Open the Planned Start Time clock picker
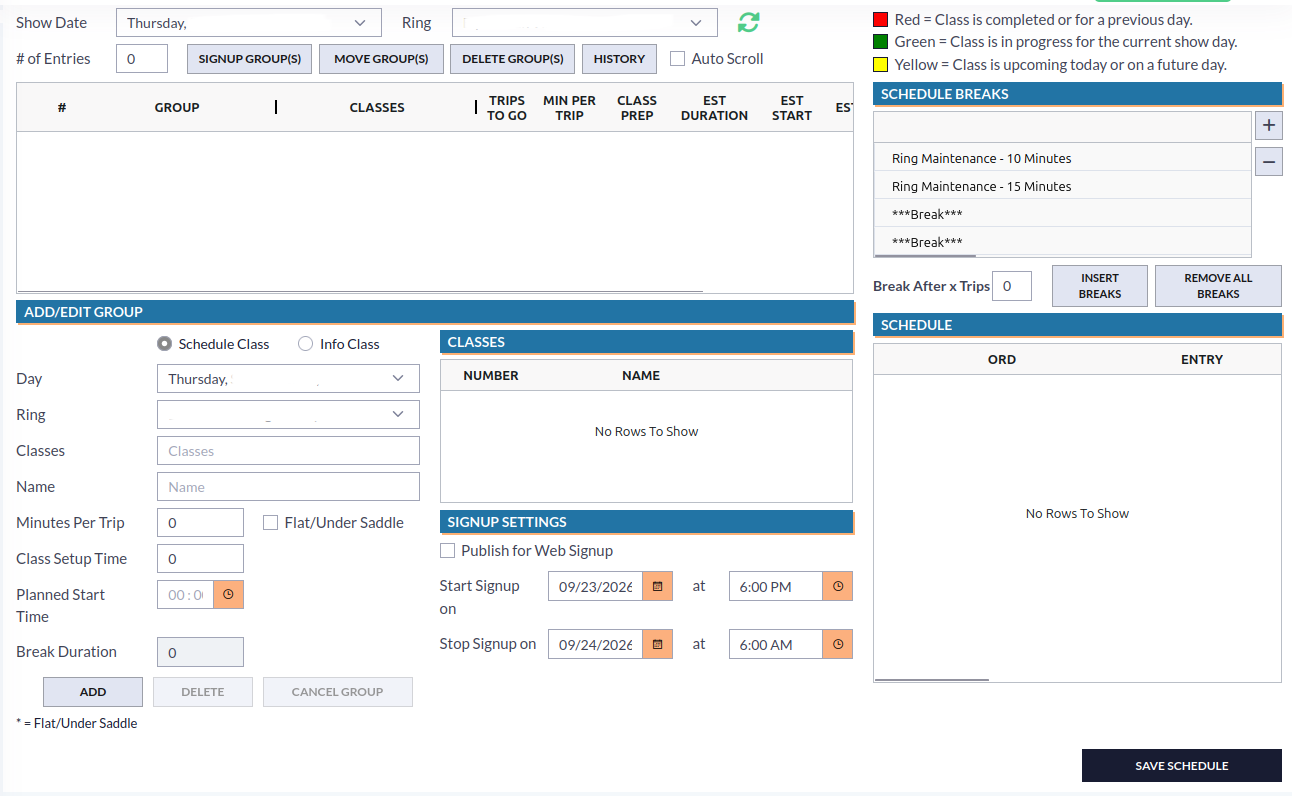 coord(228,594)
